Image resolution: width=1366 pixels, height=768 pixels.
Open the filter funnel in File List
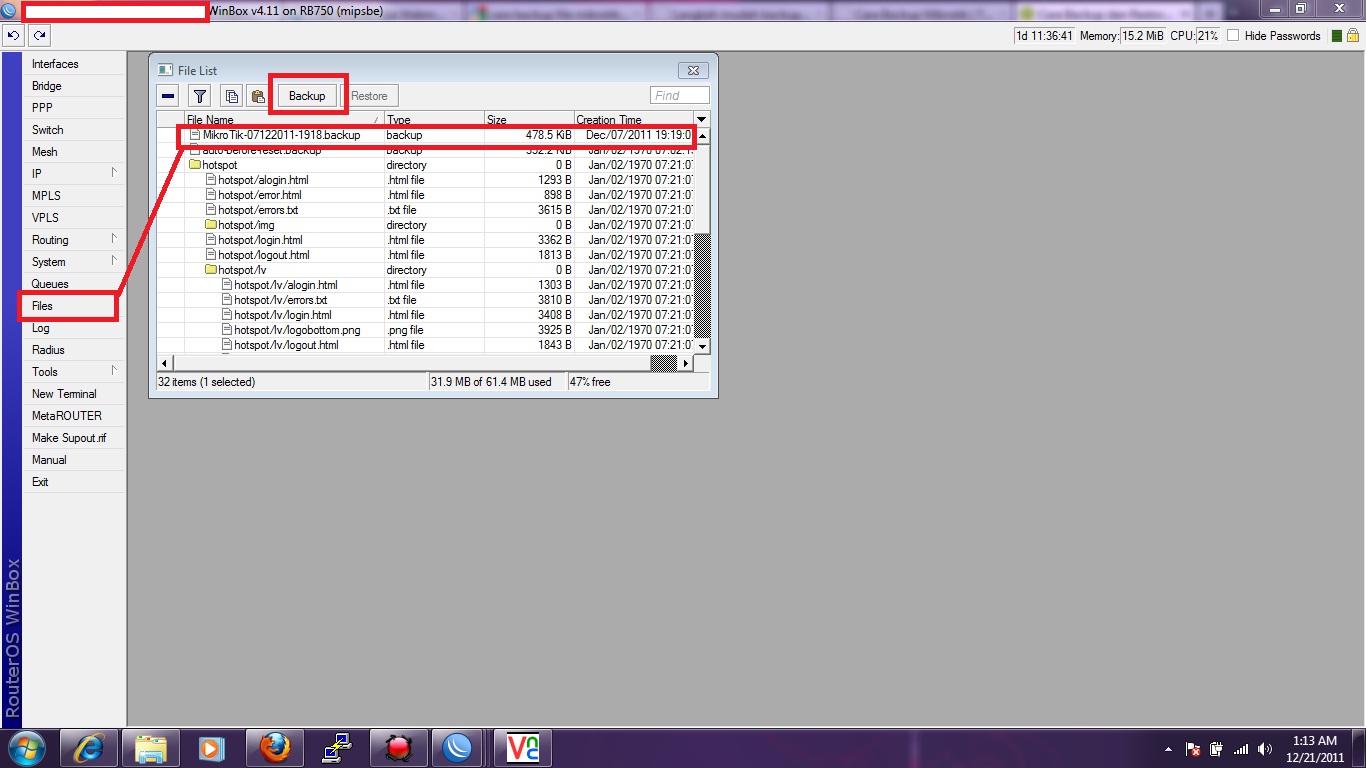click(x=200, y=96)
